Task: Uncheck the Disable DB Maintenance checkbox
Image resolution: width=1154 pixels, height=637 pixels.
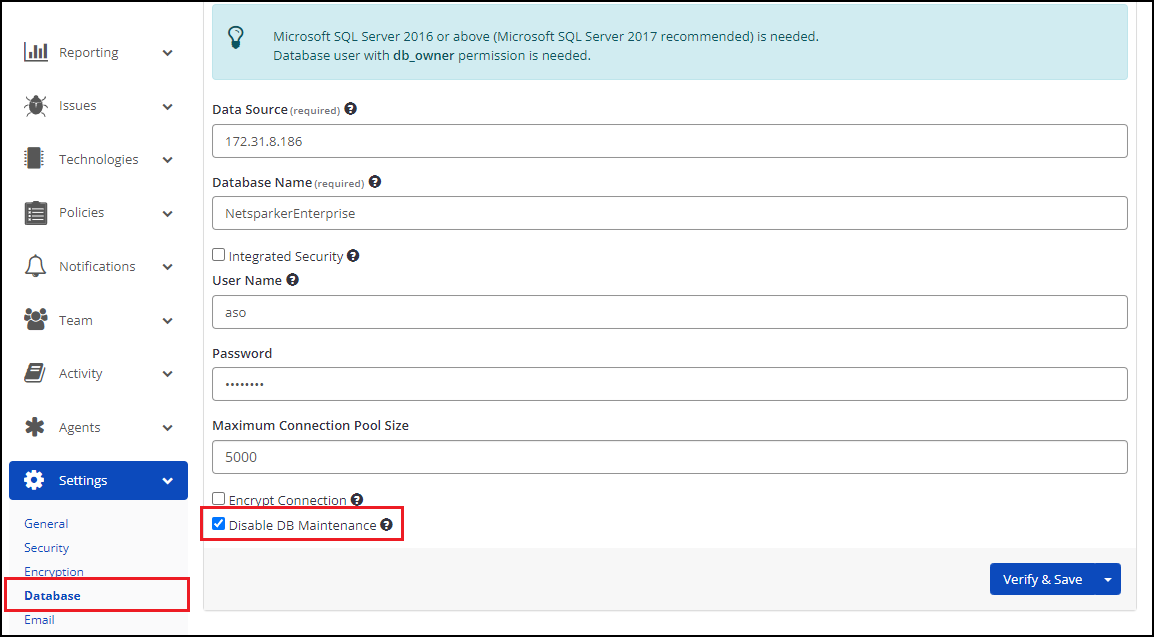Action: [x=218, y=523]
